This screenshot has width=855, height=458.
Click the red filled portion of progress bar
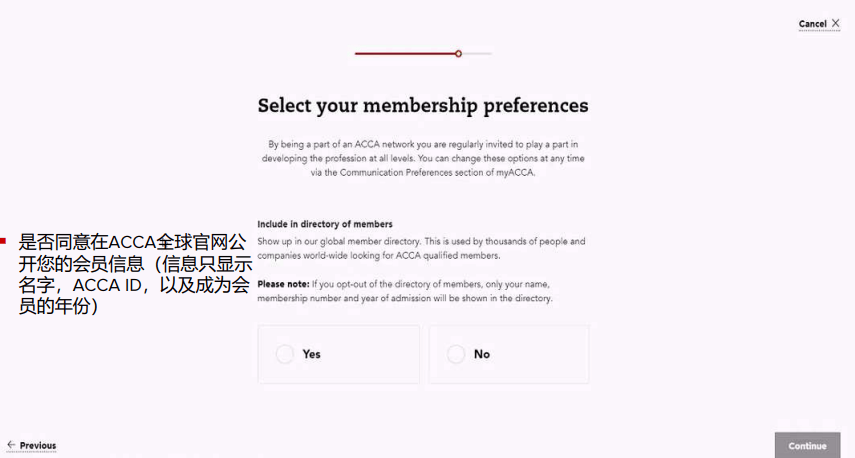(405, 53)
